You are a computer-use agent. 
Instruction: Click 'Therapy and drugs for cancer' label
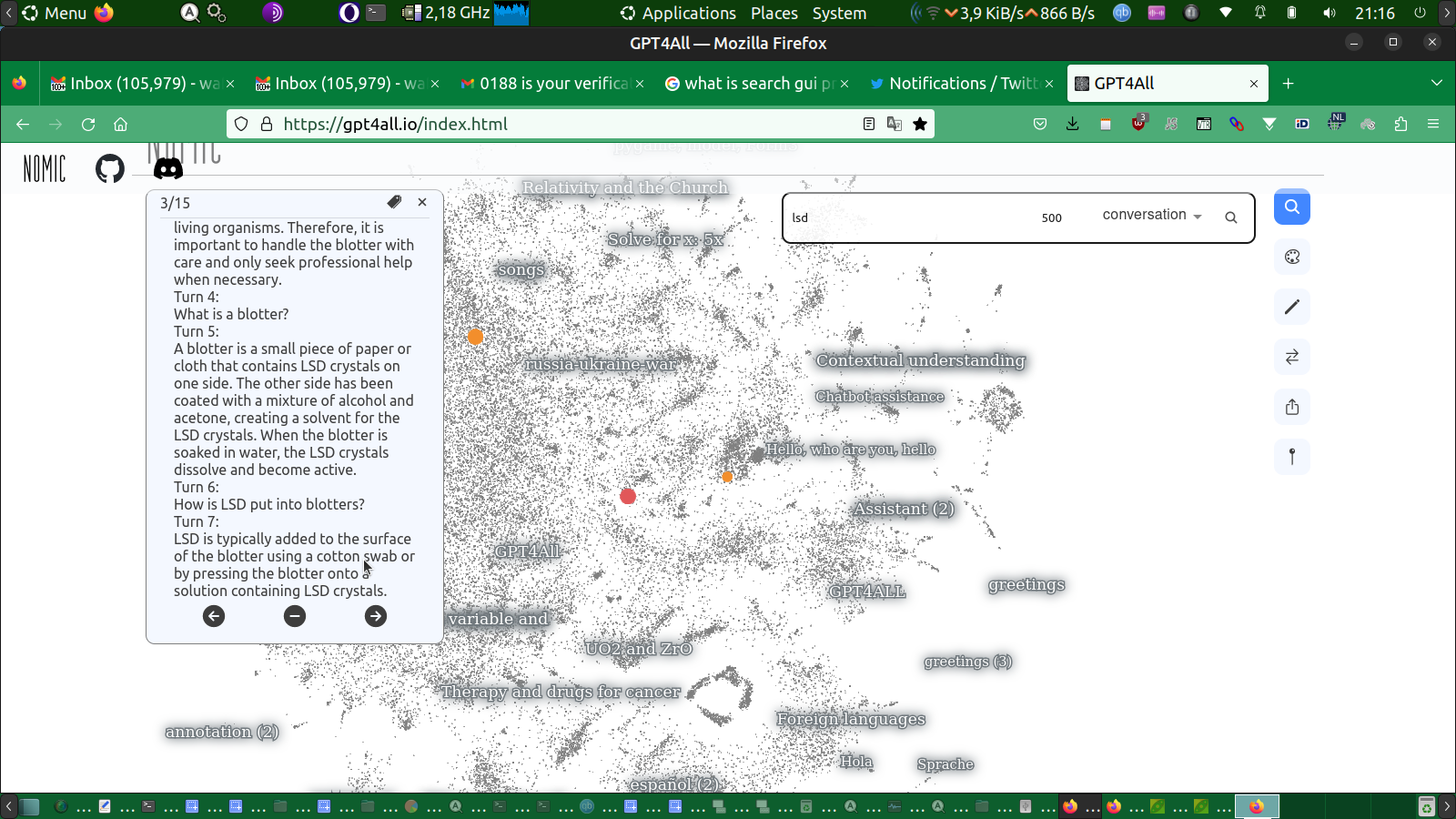(x=561, y=692)
